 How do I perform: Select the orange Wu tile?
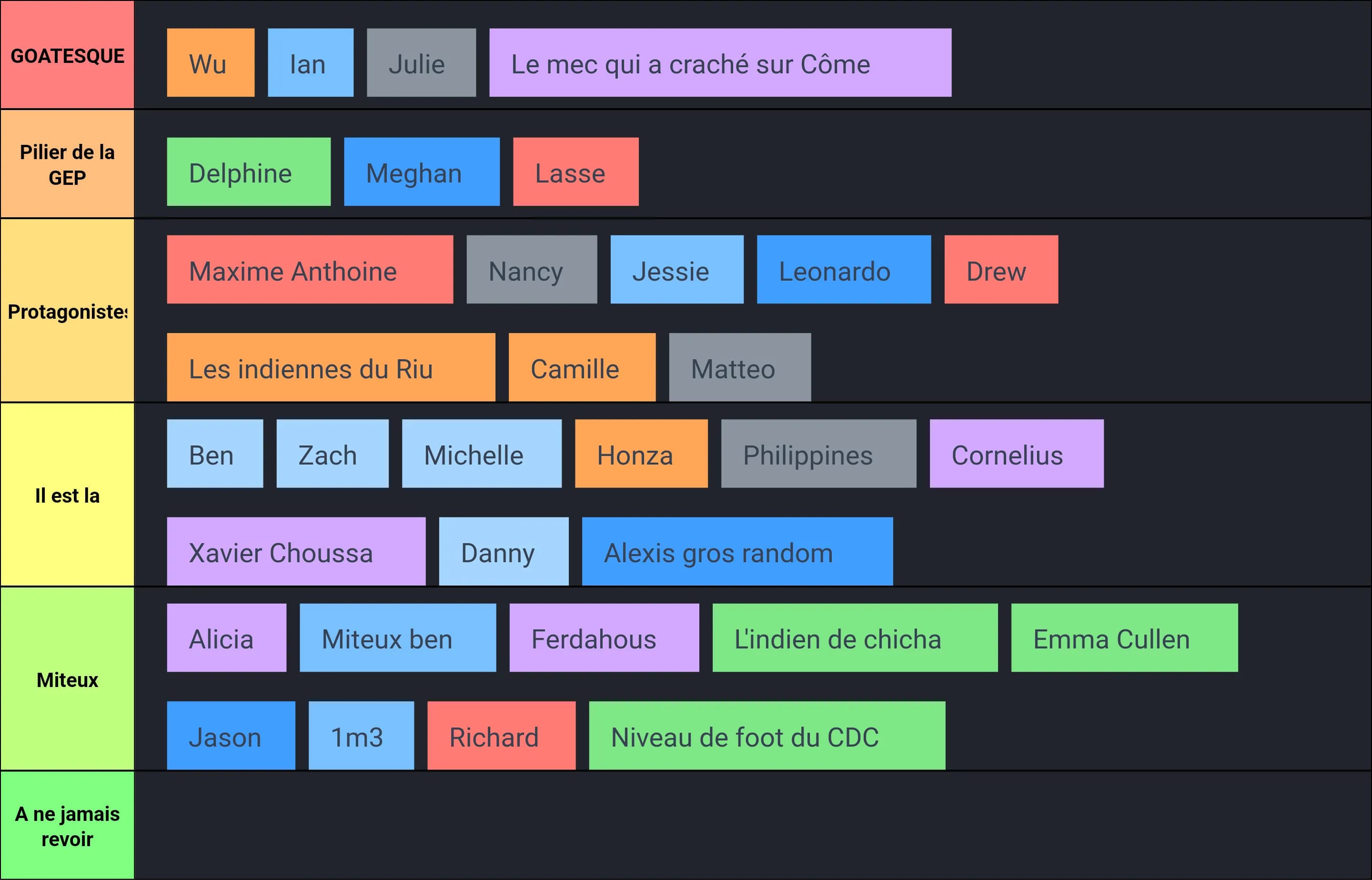pos(211,63)
